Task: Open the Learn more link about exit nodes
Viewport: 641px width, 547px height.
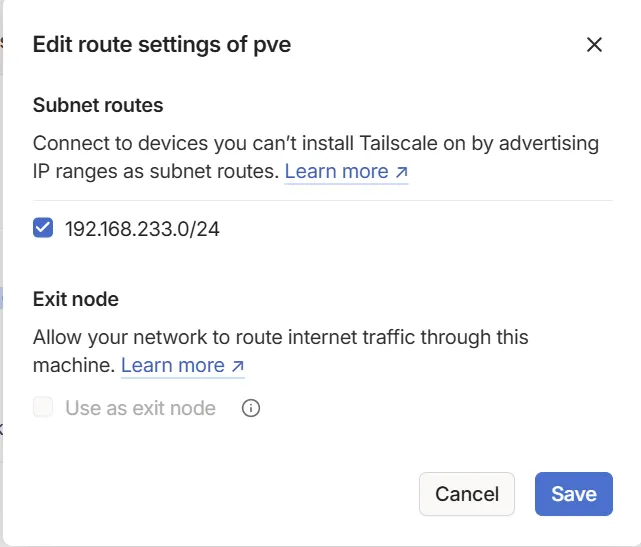Action: [x=172, y=365]
